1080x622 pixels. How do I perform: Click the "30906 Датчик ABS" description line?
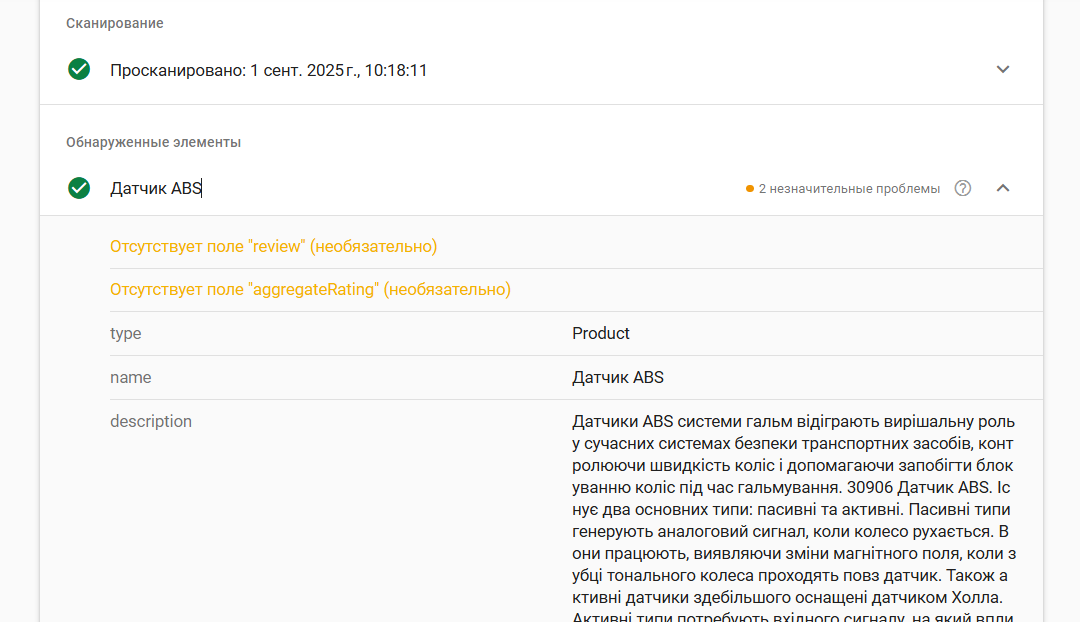[x=918, y=488]
